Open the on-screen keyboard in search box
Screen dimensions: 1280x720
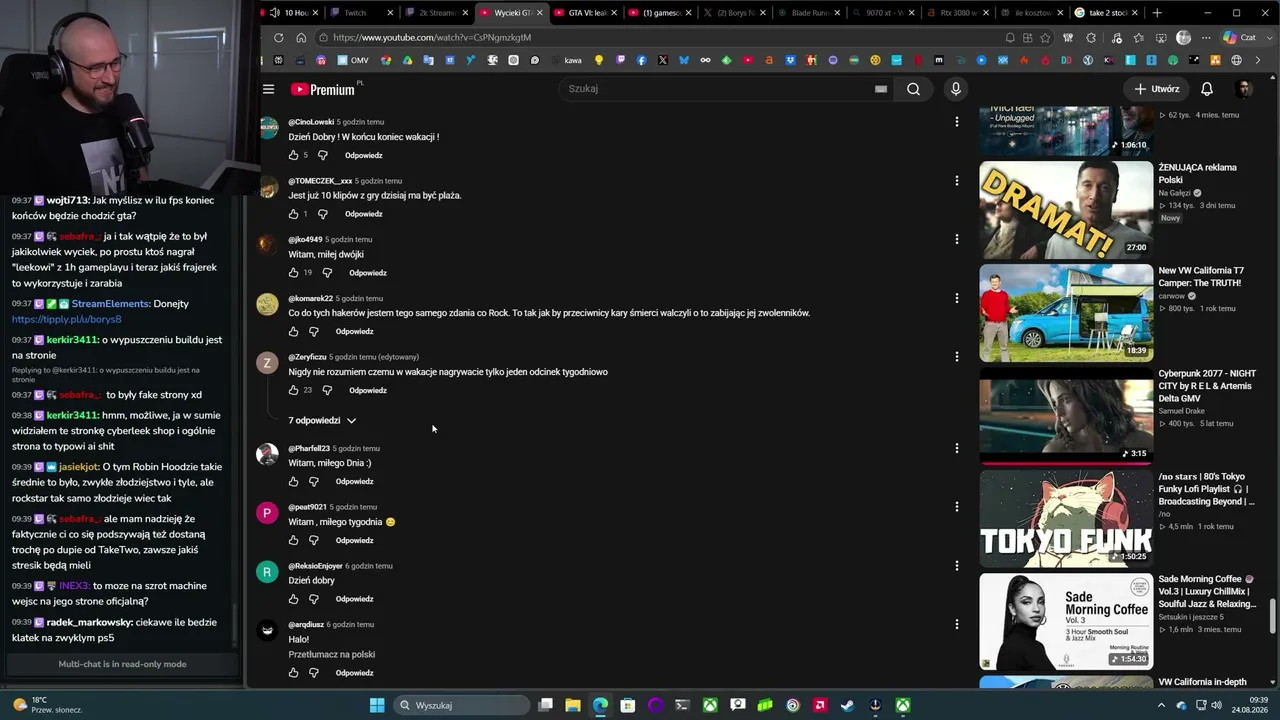coord(881,89)
